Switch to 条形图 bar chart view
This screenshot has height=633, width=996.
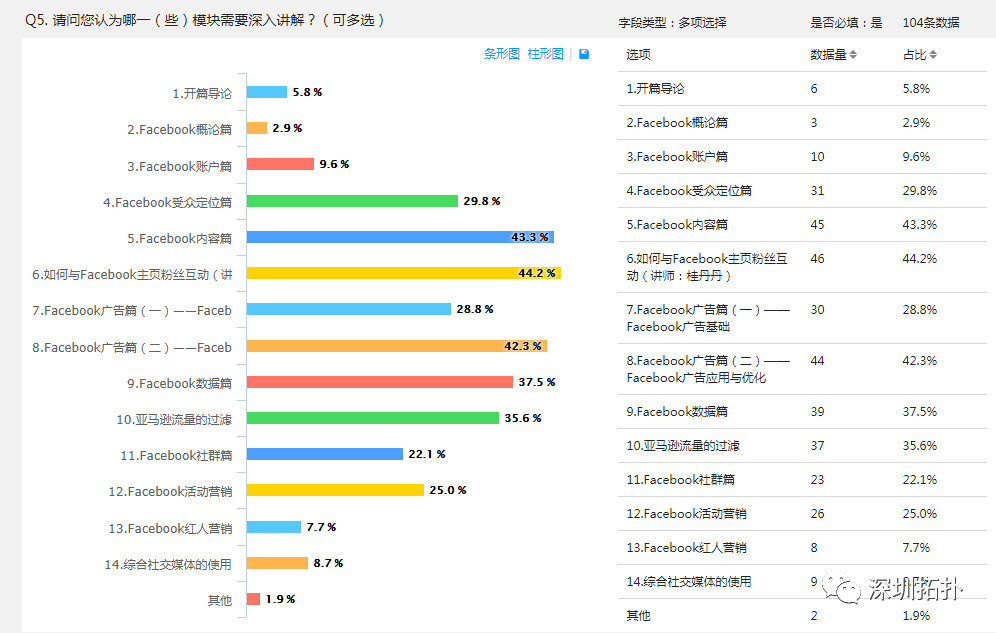click(501, 55)
